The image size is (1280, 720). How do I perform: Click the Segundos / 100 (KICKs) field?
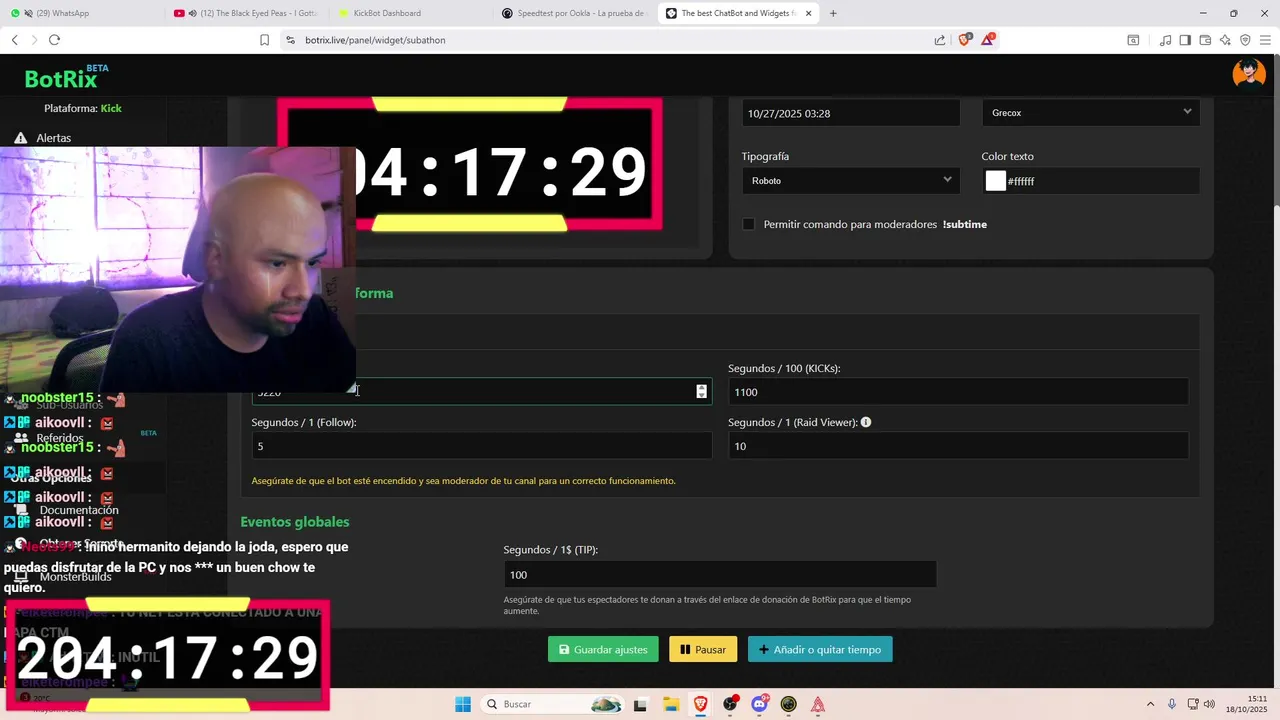(x=958, y=392)
